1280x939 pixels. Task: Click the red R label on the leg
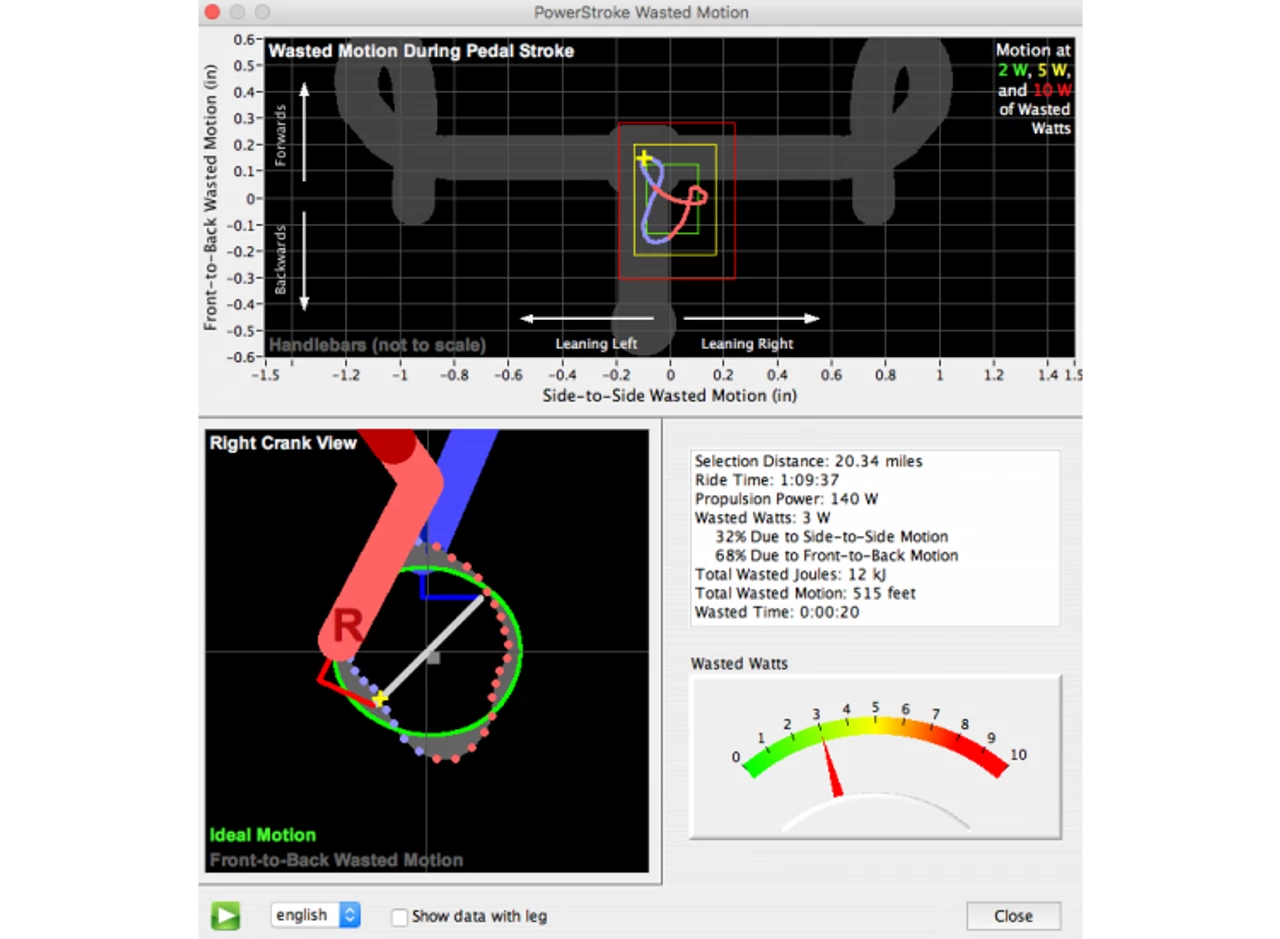click(x=347, y=627)
